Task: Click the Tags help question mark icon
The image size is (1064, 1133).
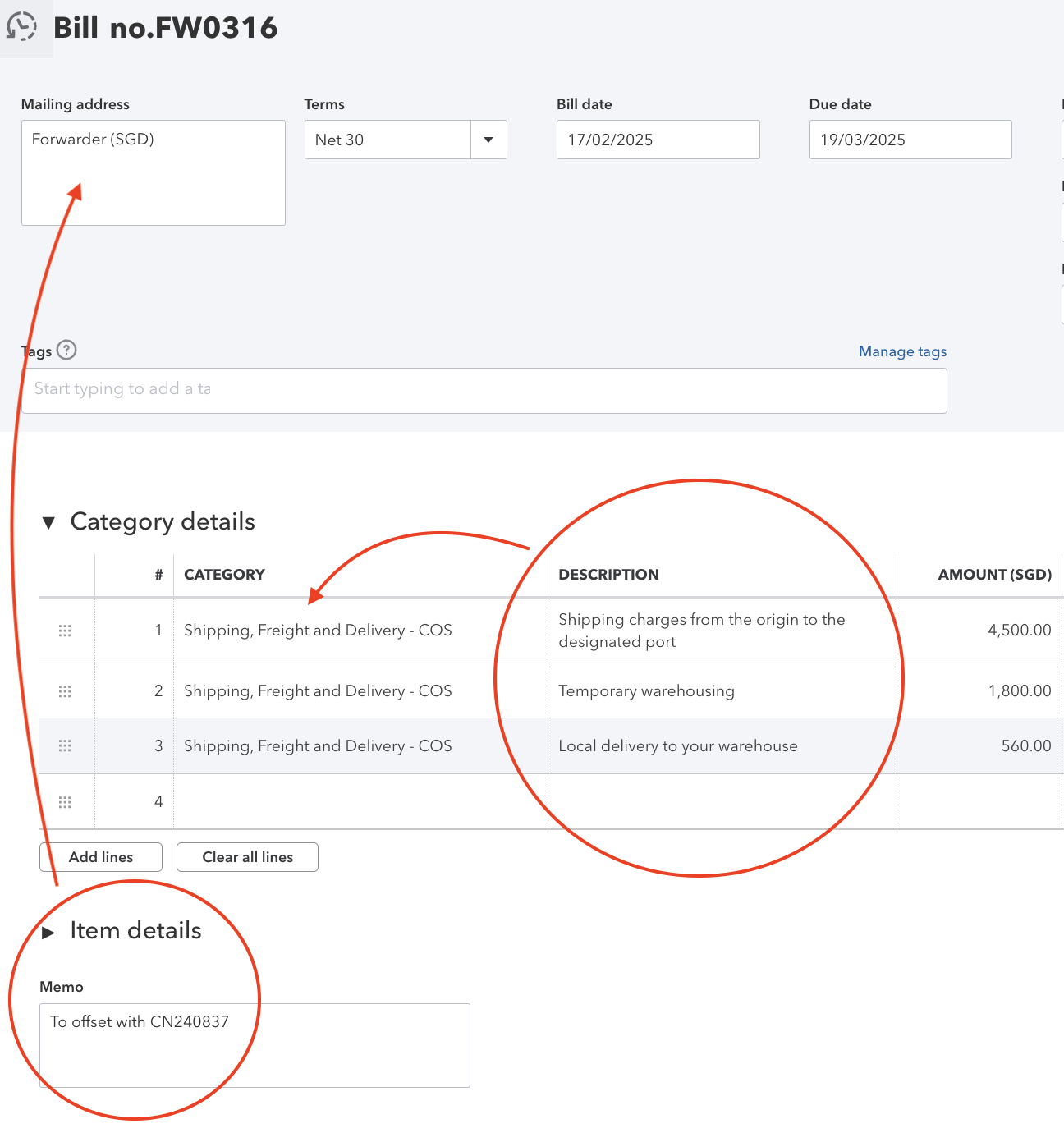Action: pyautogui.click(x=68, y=351)
